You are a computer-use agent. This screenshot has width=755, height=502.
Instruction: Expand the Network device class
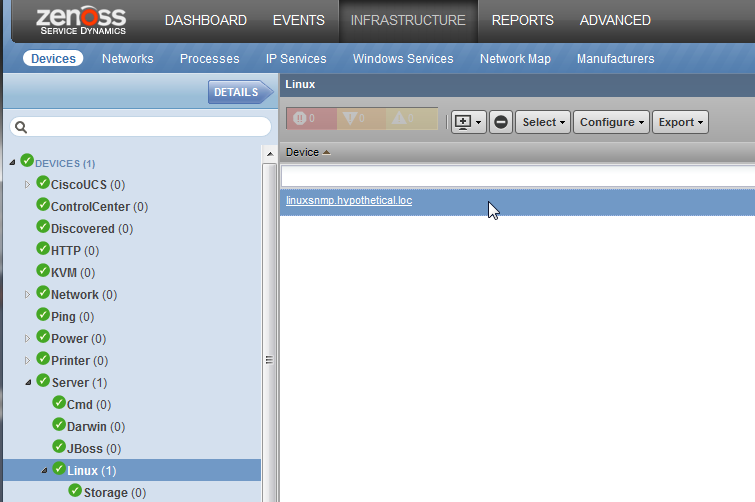point(27,295)
